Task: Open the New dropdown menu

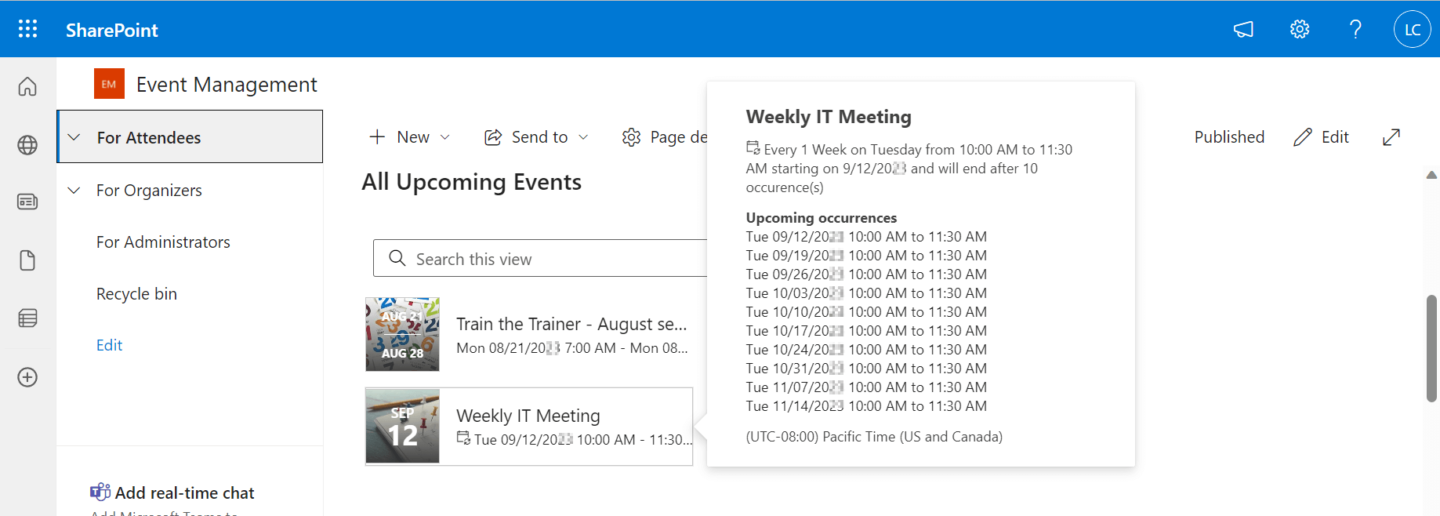Action: pyautogui.click(x=410, y=137)
